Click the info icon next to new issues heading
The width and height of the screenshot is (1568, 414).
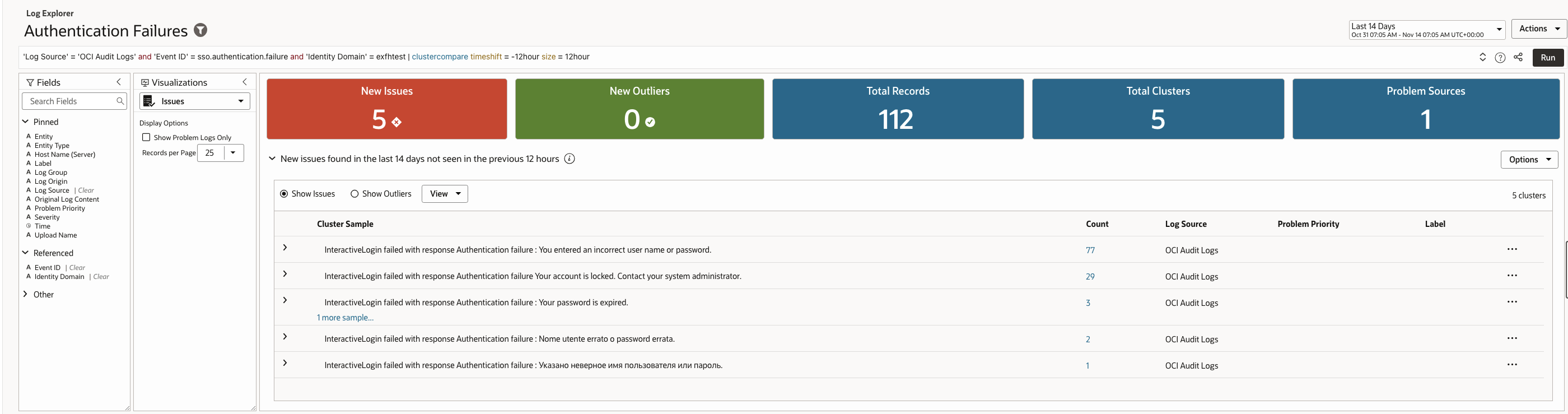569,159
